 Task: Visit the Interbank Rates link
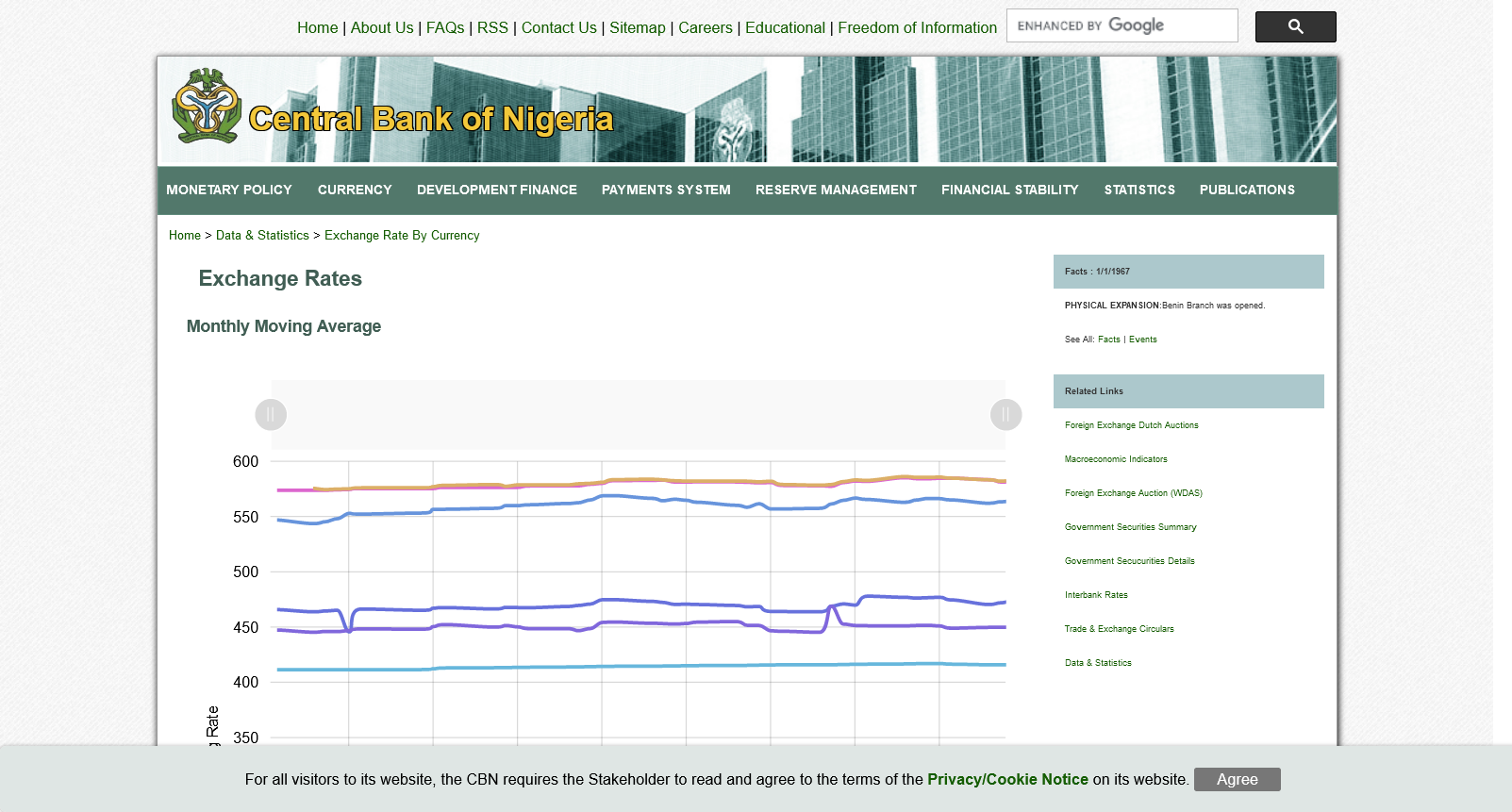click(x=1096, y=595)
